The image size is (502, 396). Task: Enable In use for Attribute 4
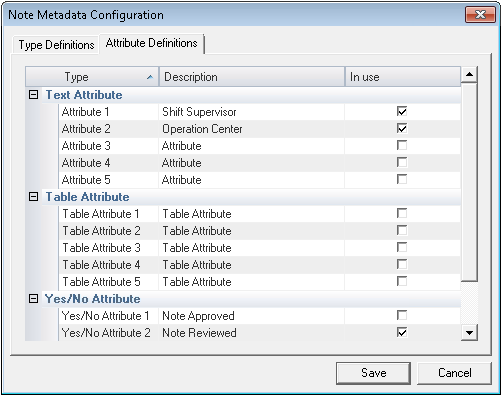pyautogui.click(x=402, y=162)
